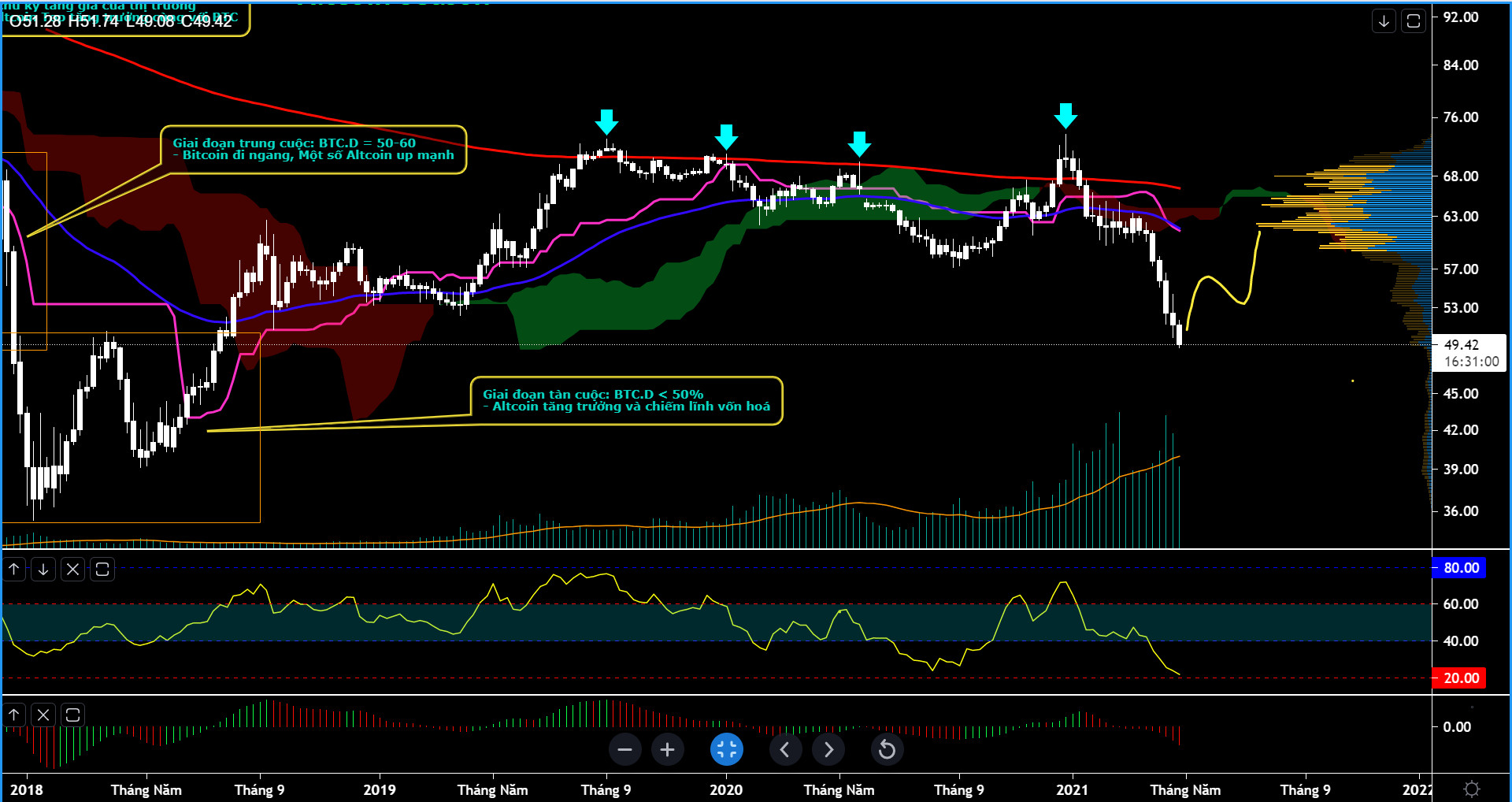Viewport: 1512px width, 802px height.
Task: Move the RSI pane down
Action: click(x=43, y=569)
